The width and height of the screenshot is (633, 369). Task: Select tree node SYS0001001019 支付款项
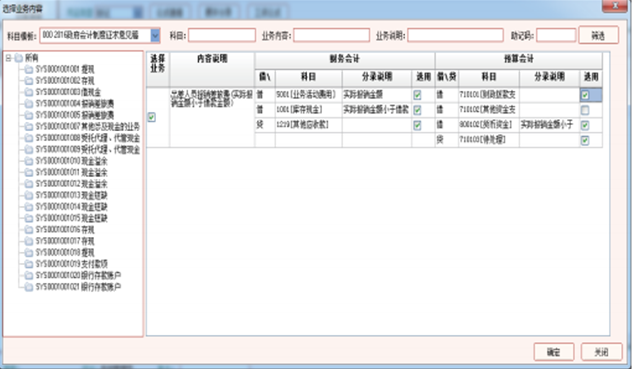(x=71, y=264)
